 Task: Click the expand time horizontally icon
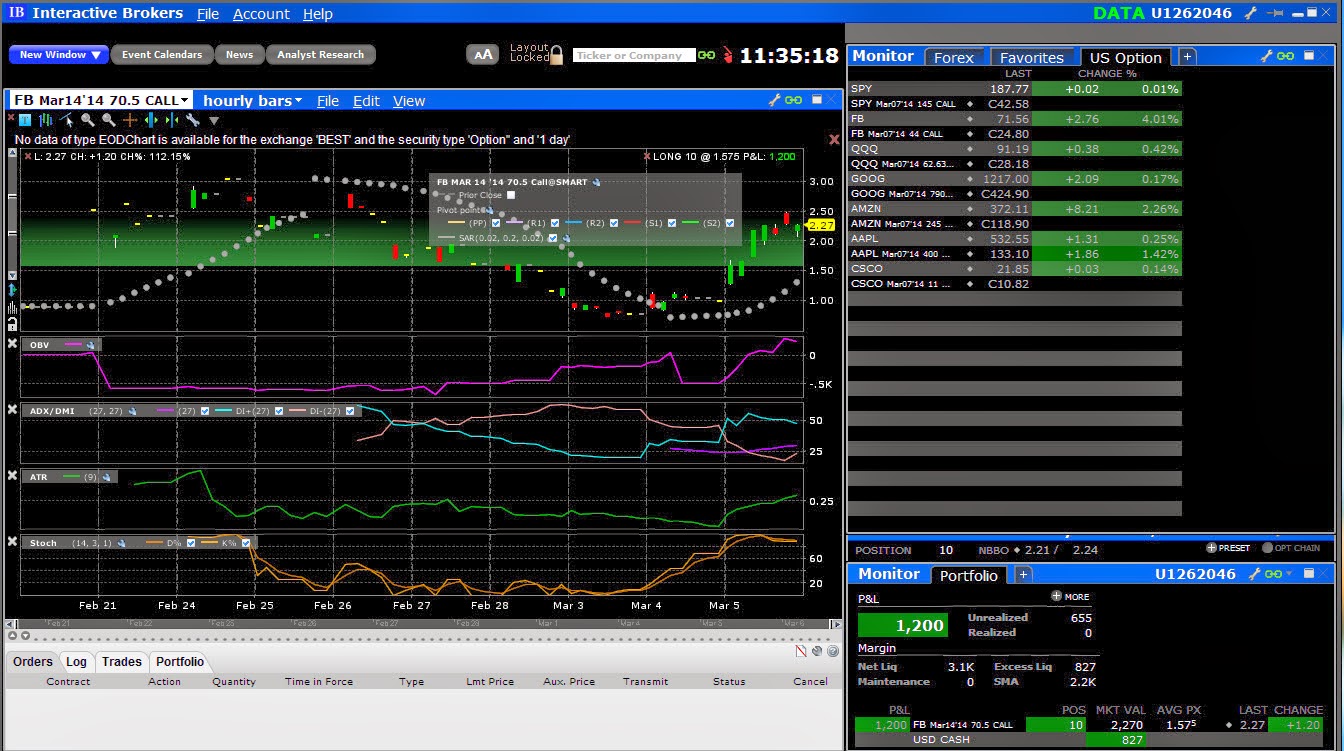tap(151, 120)
